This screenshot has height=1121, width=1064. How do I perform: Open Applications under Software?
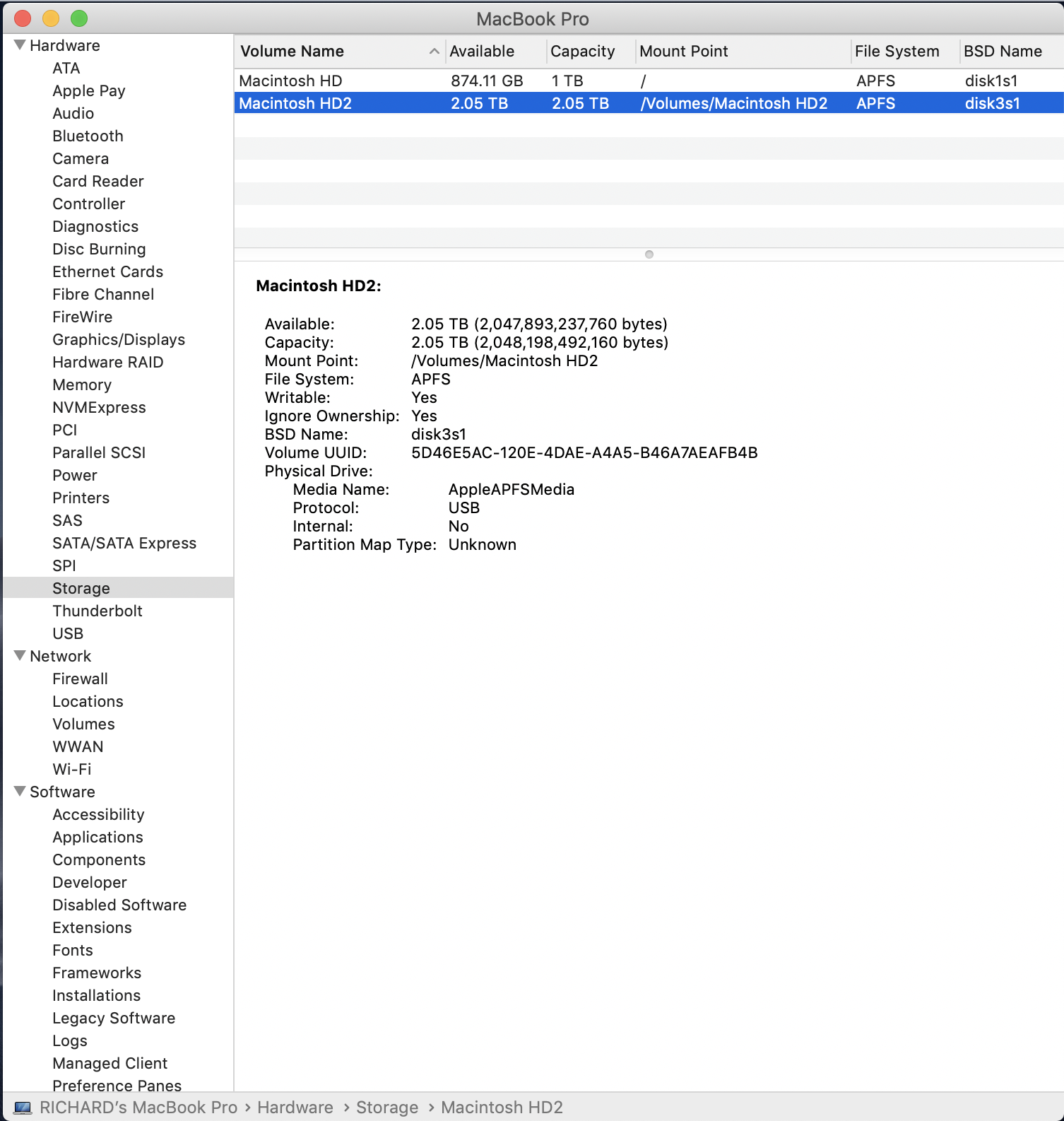[x=97, y=837]
